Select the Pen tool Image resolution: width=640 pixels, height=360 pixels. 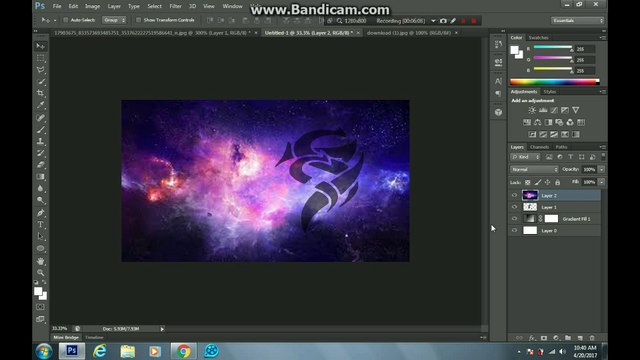(x=41, y=213)
